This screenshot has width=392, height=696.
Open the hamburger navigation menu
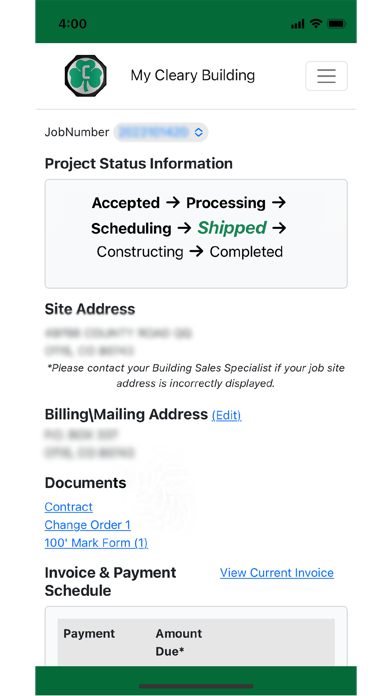[326, 76]
